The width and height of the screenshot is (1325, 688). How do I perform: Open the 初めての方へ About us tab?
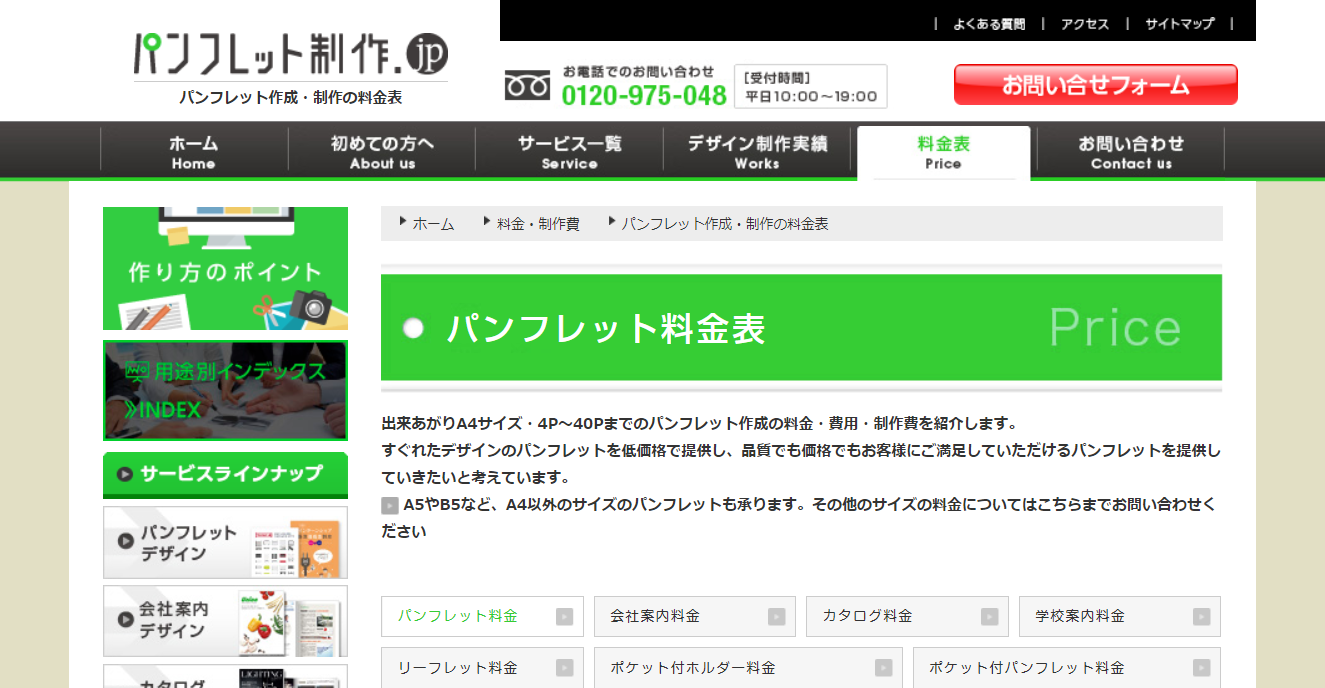click(382, 151)
